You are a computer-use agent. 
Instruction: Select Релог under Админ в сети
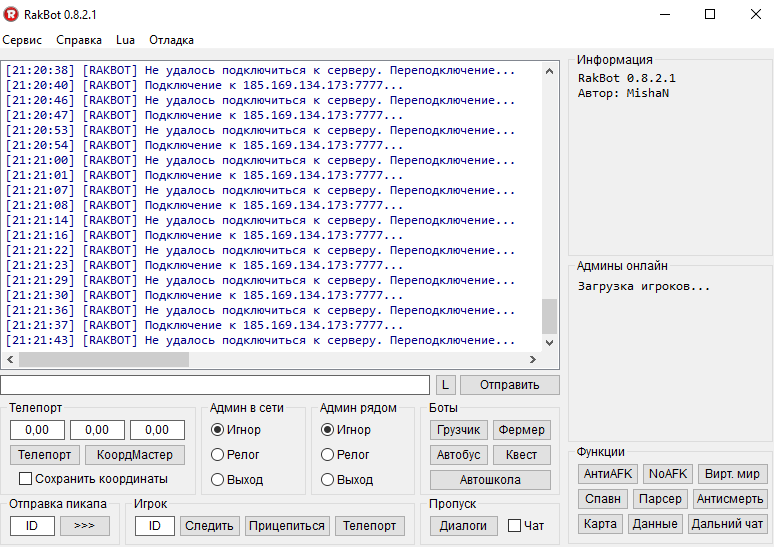[217, 455]
